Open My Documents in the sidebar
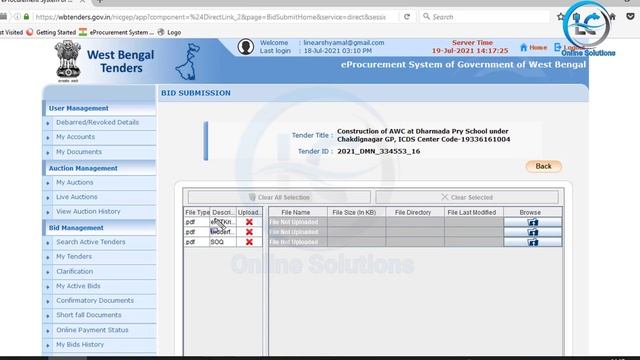This screenshot has height=360, width=640. [79, 152]
